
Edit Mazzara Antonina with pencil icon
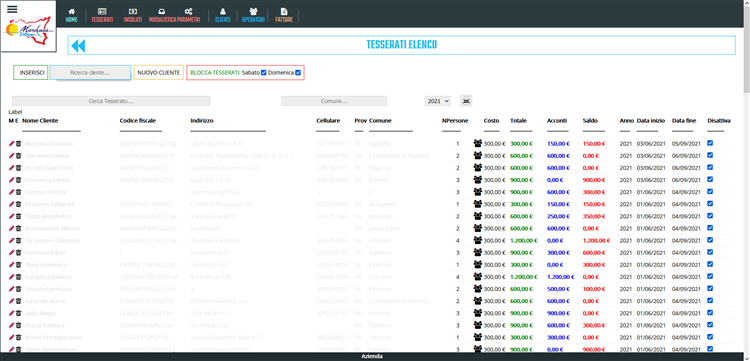click(x=11, y=143)
